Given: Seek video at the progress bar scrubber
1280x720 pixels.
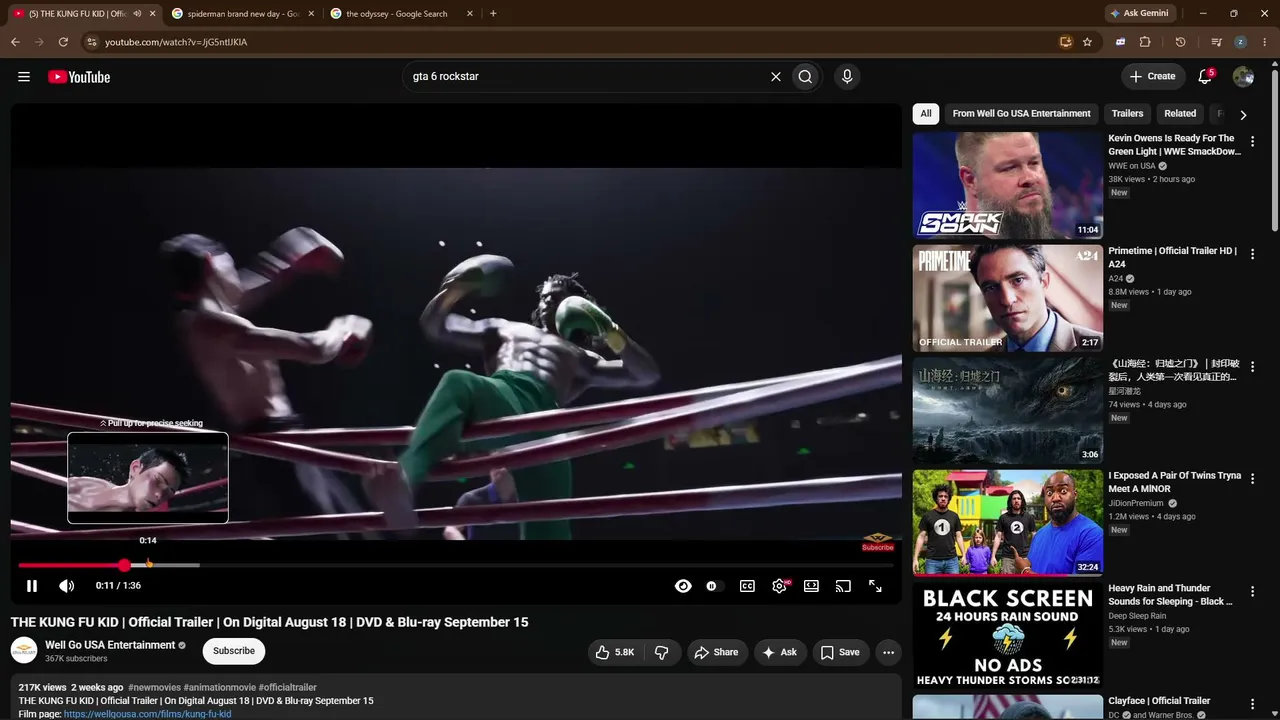Looking at the screenshot, I should (x=124, y=566).
